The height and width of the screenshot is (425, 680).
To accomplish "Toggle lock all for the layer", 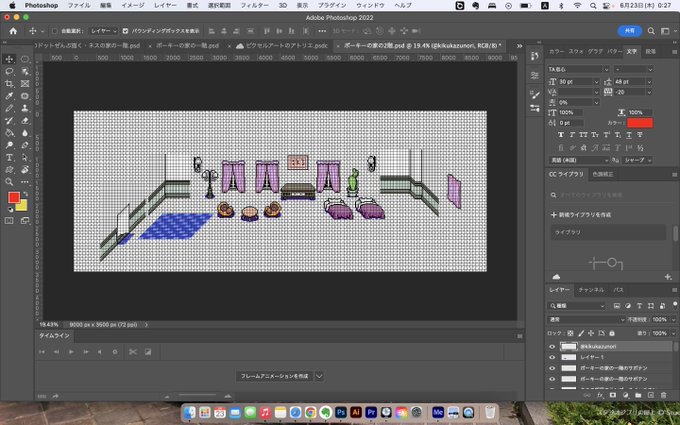I will pos(612,333).
